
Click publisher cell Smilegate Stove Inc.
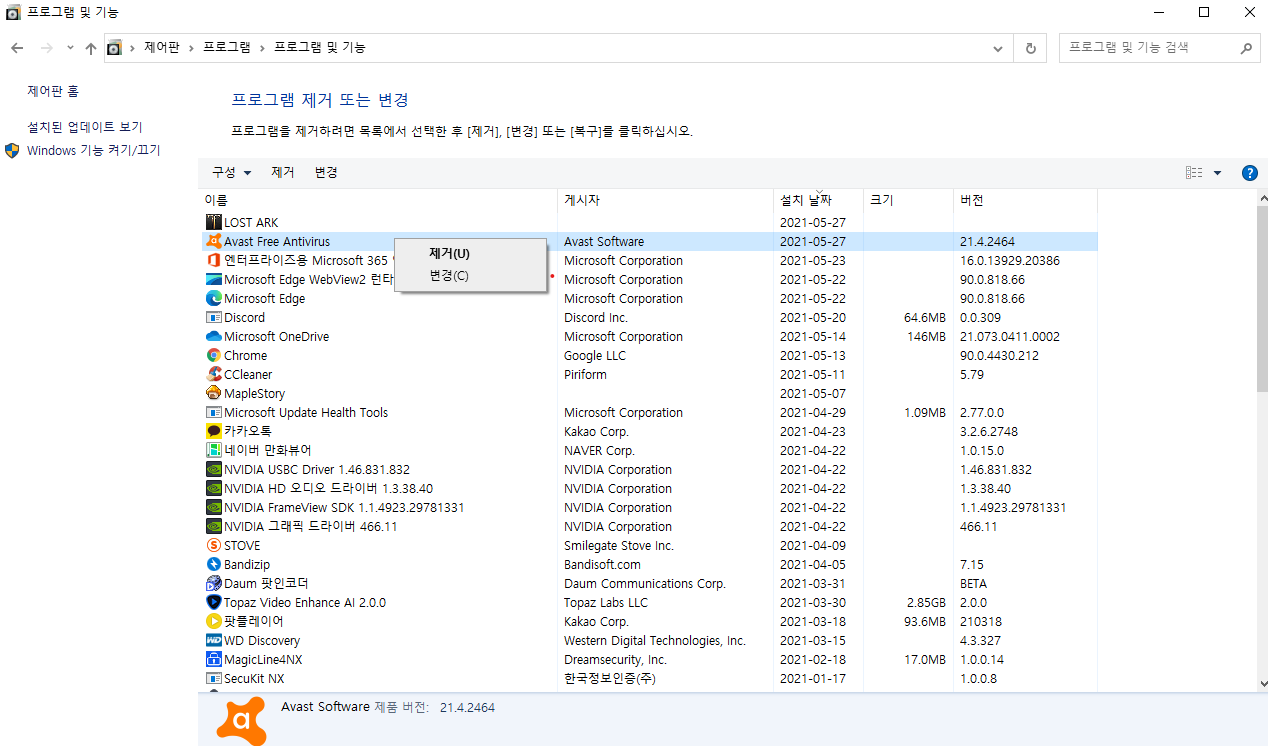(619, 545)
